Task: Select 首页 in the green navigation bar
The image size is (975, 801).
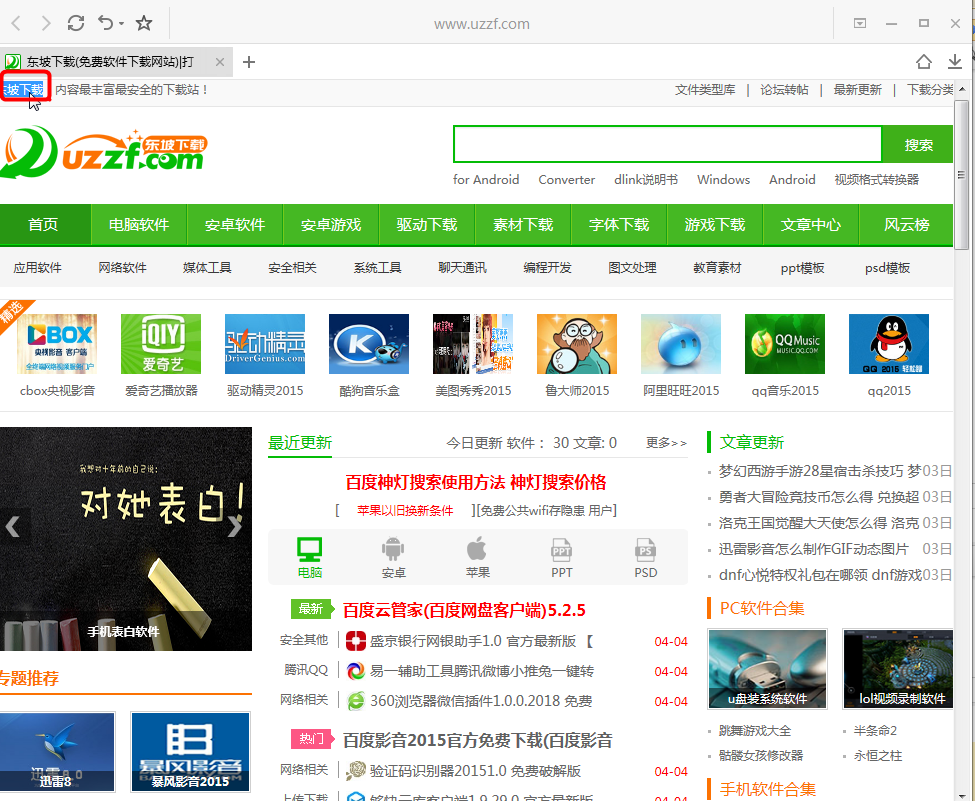Action: click(44, 225)
